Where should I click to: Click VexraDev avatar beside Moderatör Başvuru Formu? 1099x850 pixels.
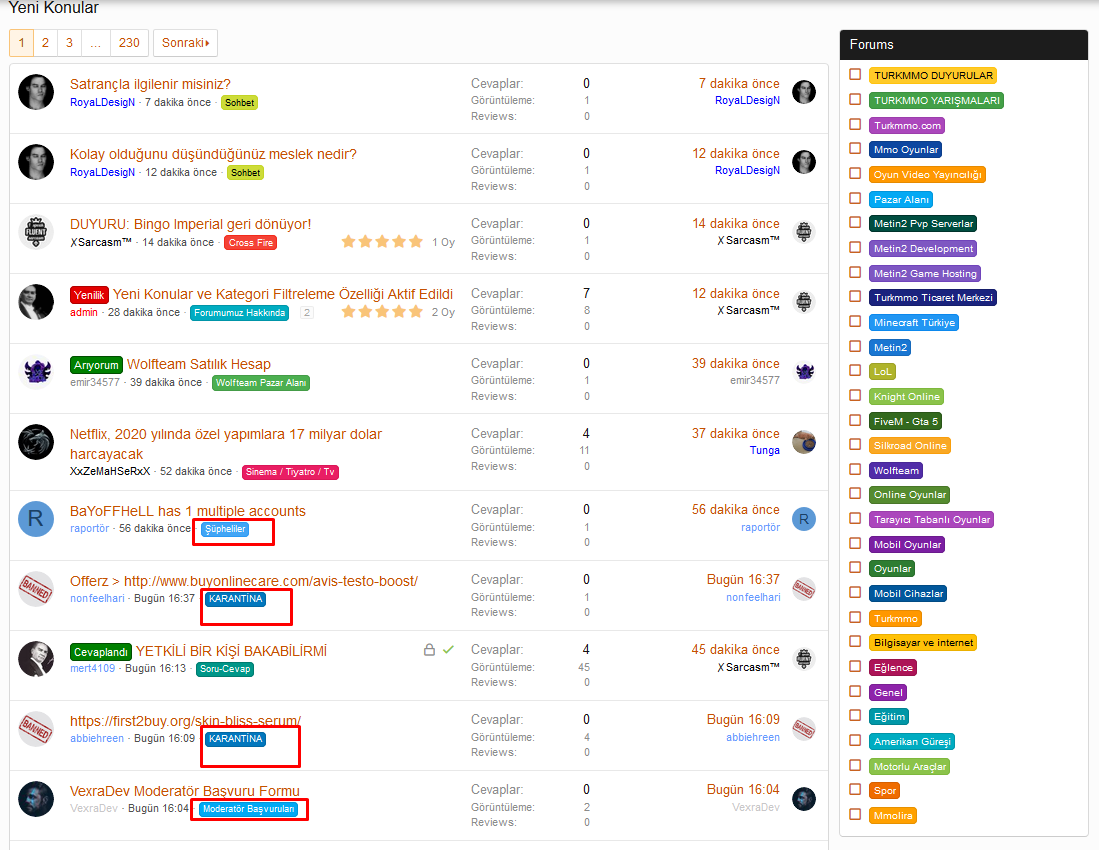[x=36, y=799]
